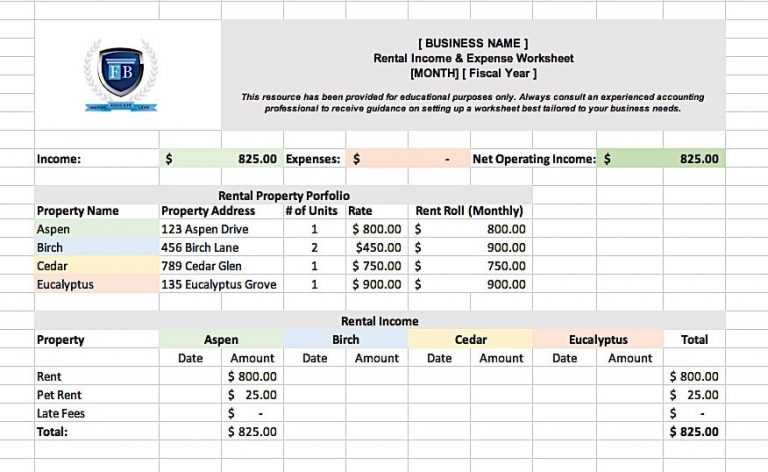Select the Cedar rent roll 750.00 cell

(470, 266)
